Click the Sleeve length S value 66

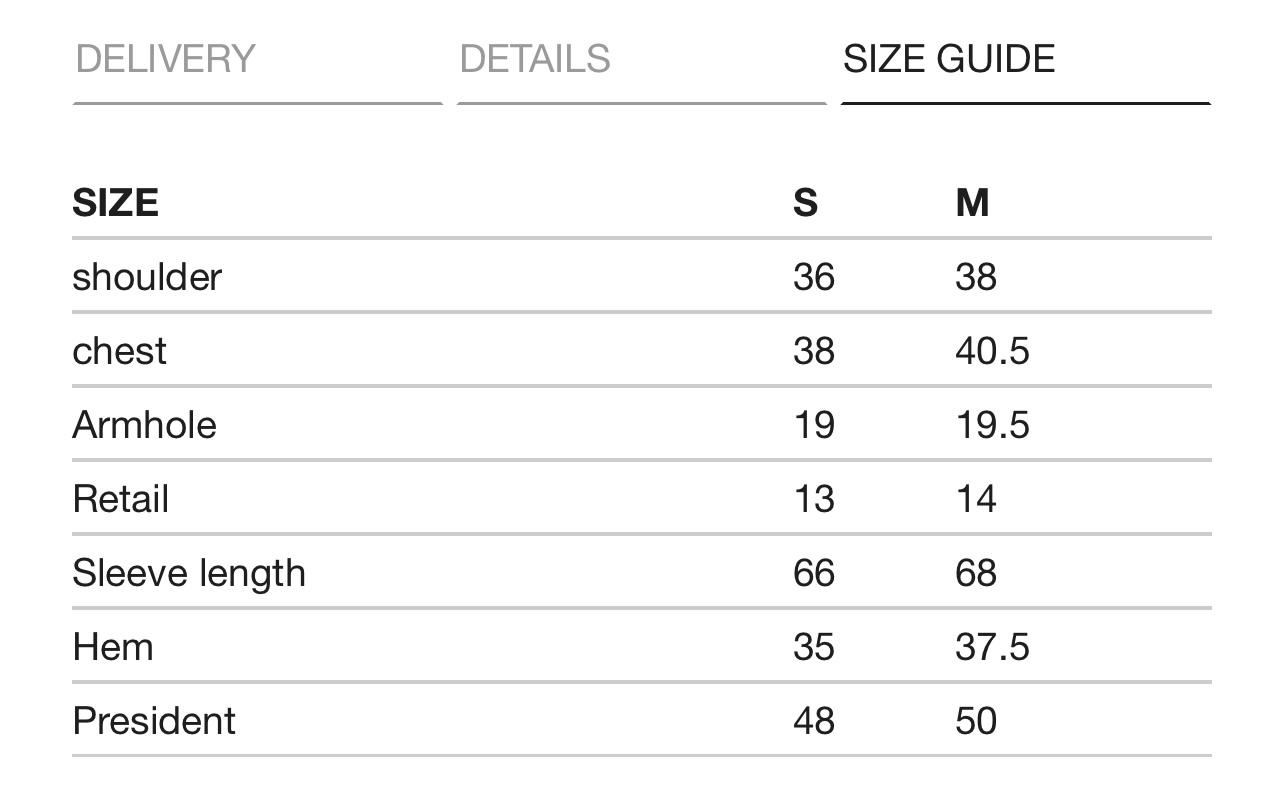(x=813, y=573)
